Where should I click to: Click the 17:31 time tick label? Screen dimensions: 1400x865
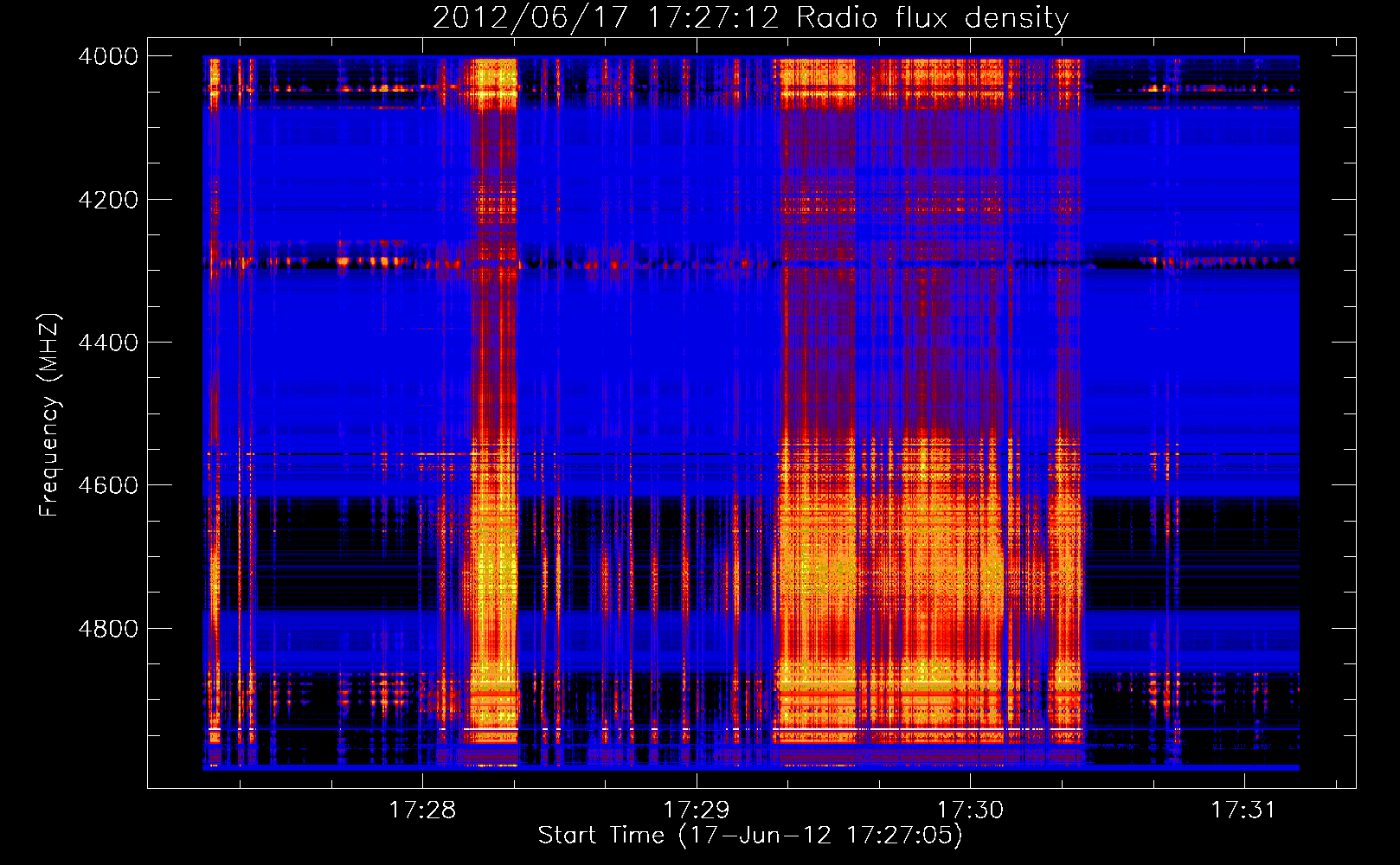(1243, 810)
